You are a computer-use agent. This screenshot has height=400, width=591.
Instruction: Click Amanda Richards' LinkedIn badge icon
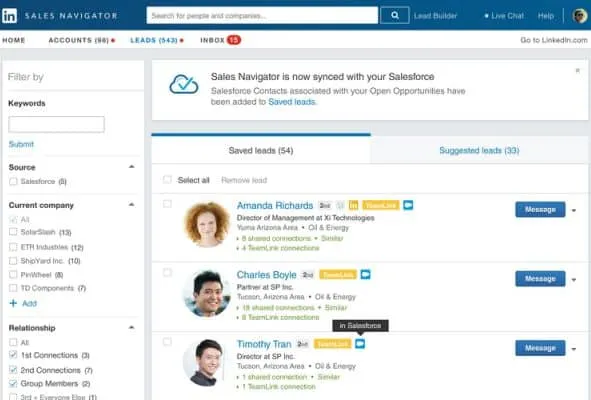tap(353, 205)
